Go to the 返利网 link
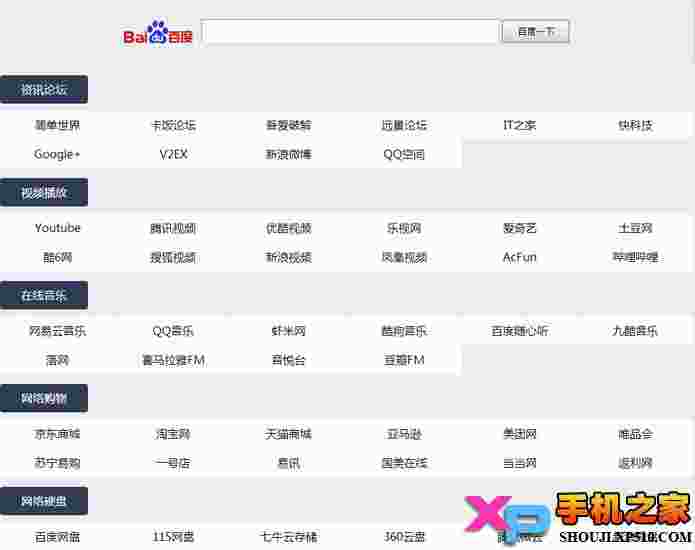695x550 pixels. tap(635, 463)
